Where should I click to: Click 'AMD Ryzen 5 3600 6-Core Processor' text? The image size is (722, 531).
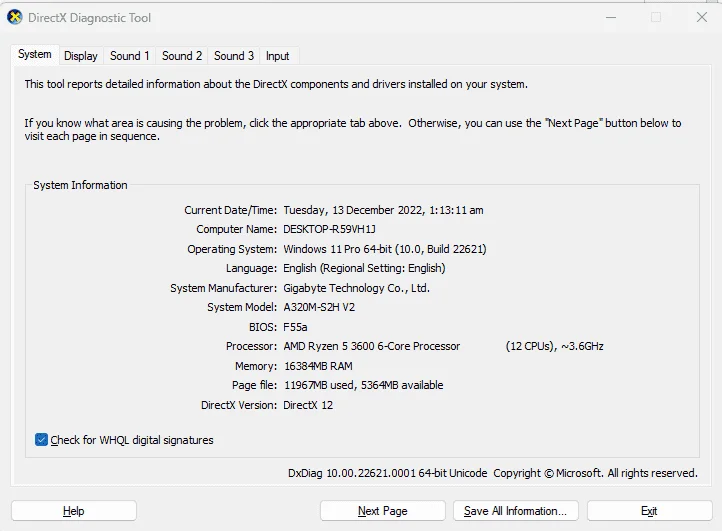tap(372, 346)
